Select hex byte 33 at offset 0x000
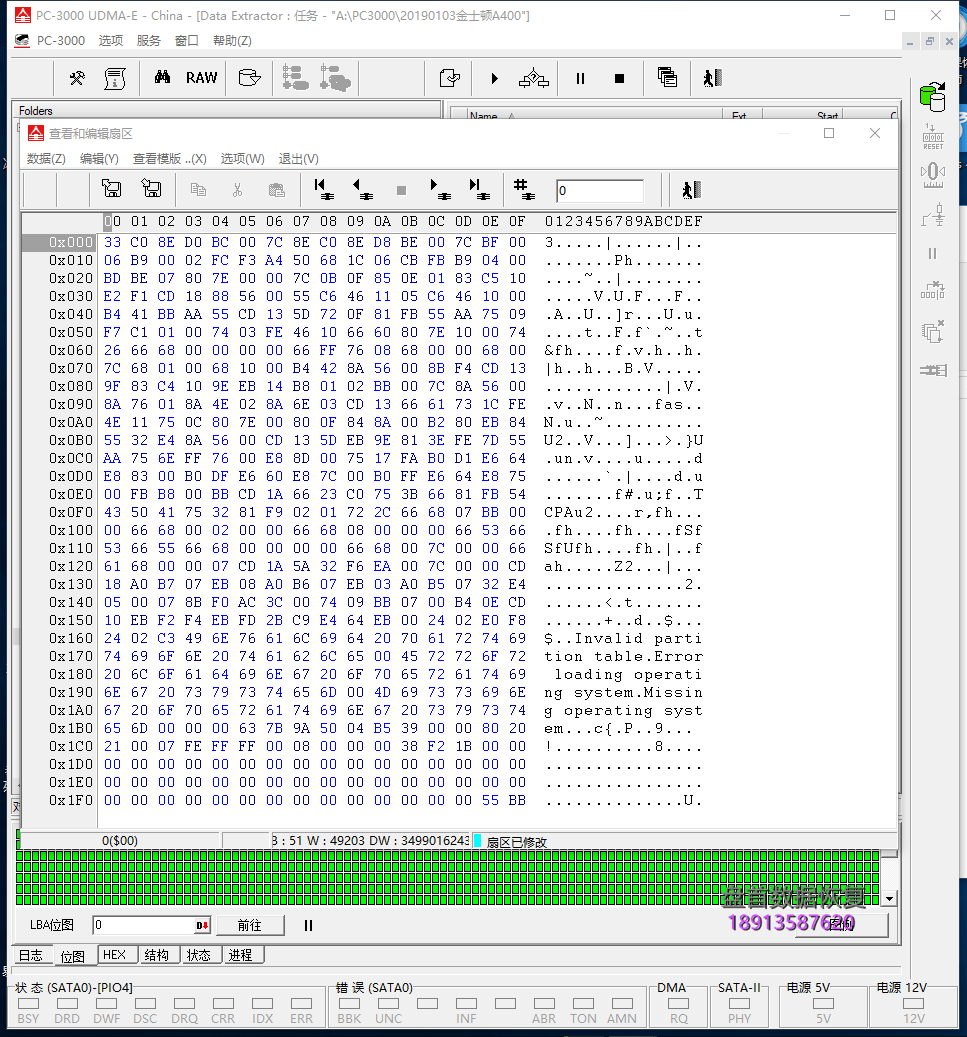Viewport: 967px width, 1037px height. pos(112,242)
